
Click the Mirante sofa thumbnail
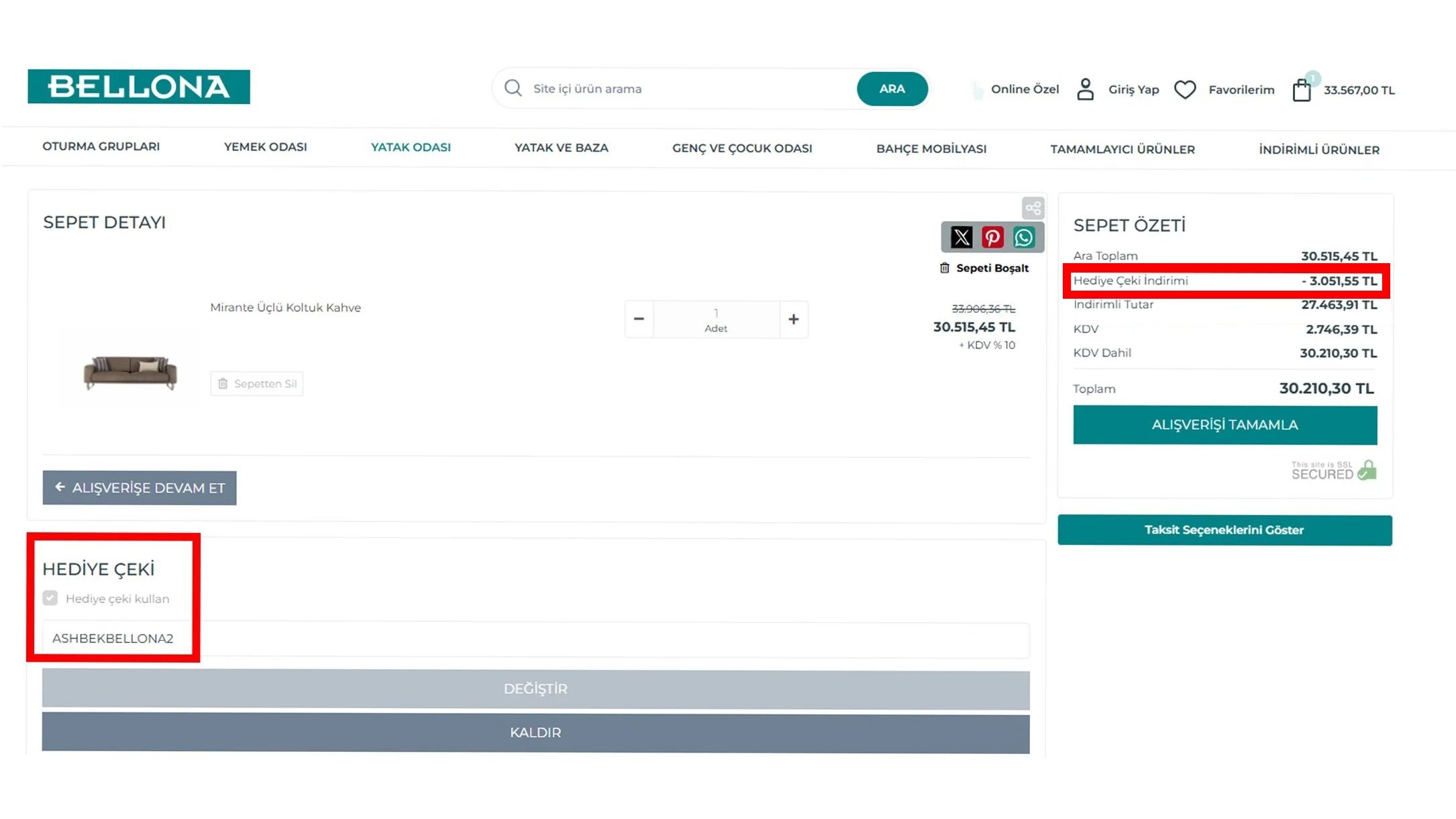click(x=130, y=373)
